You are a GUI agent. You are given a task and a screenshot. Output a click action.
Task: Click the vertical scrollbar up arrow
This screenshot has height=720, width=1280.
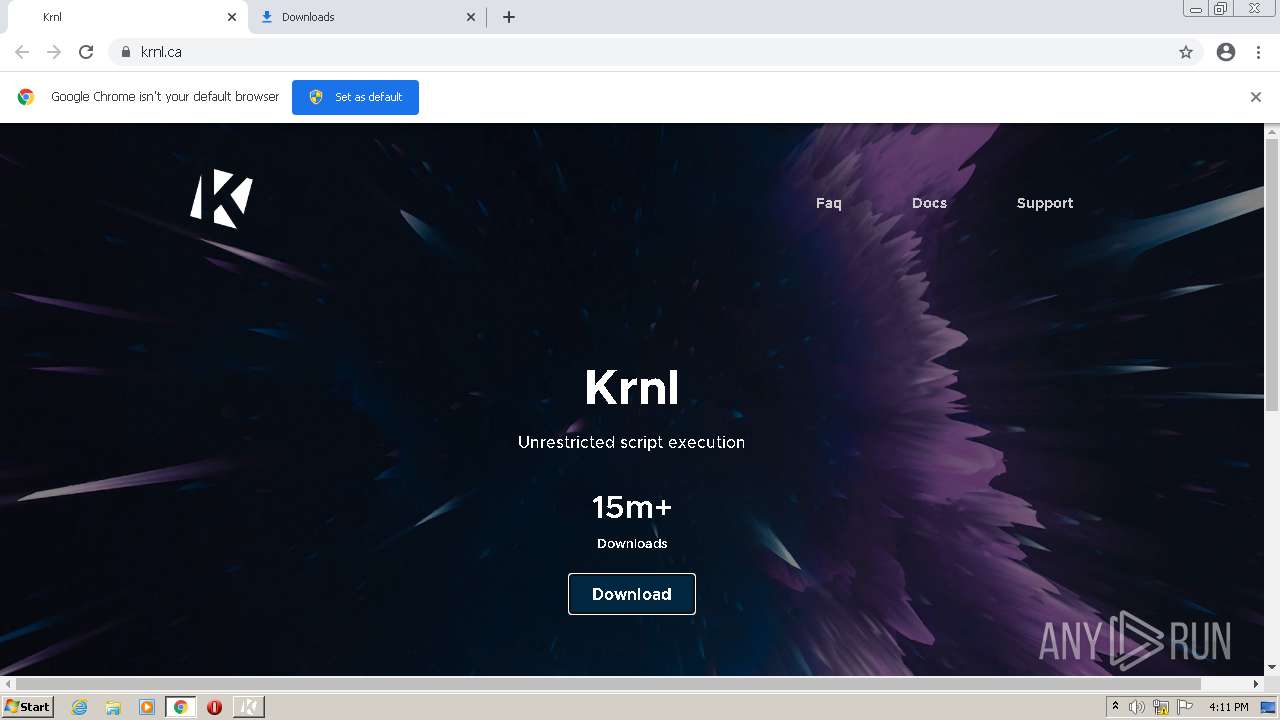click(x=1272, y=132)
